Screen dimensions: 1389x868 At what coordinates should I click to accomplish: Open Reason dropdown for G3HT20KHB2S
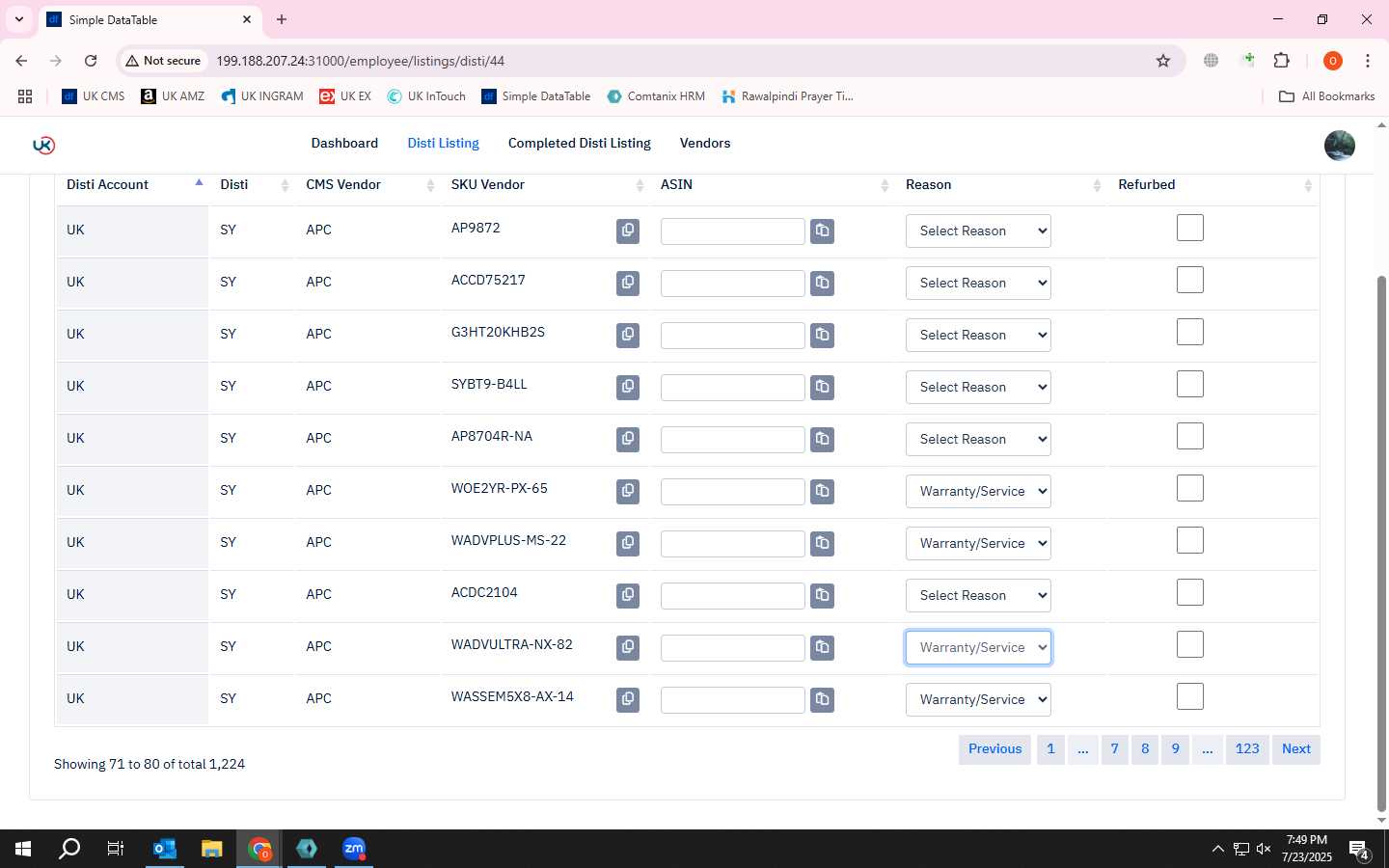click(x=978, y=335)
